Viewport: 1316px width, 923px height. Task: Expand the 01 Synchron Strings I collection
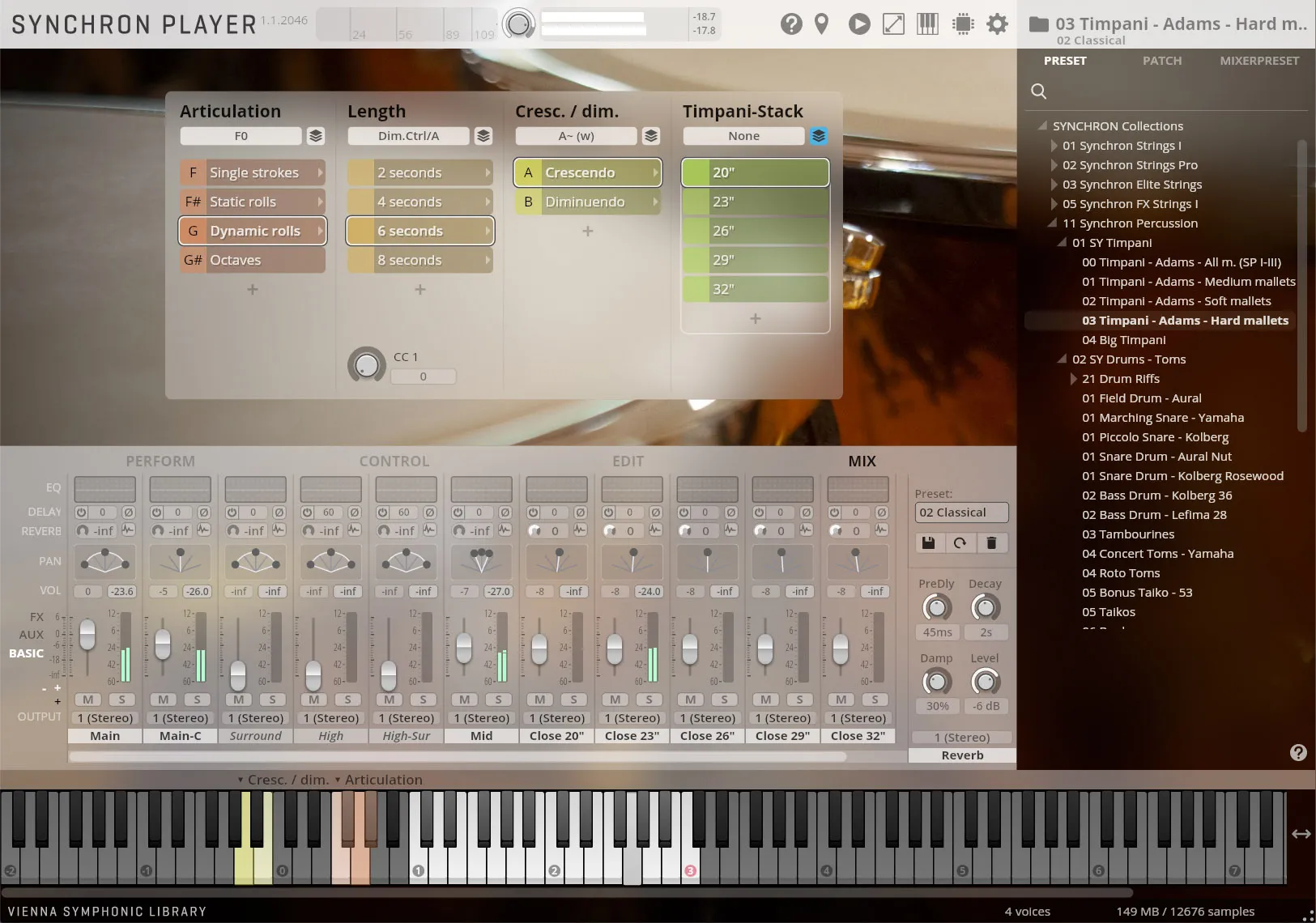[1054, 146]
